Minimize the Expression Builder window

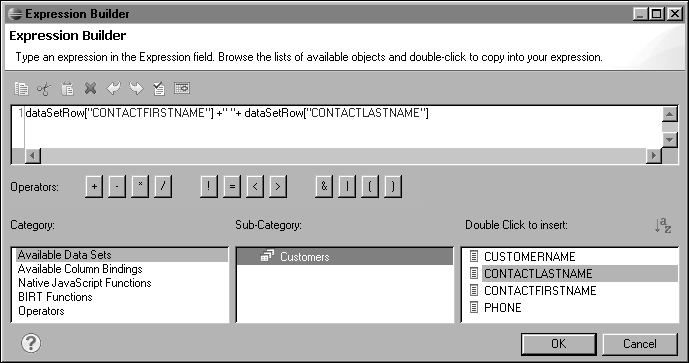640,14
